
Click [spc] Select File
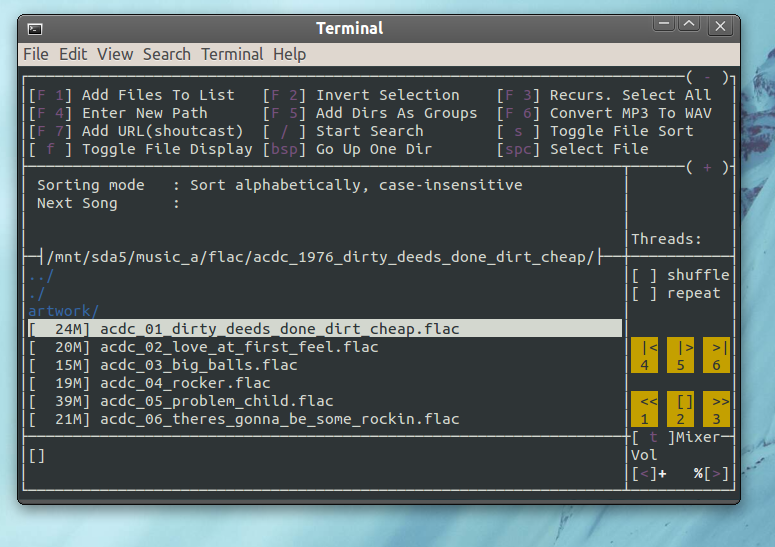[572, 149]
